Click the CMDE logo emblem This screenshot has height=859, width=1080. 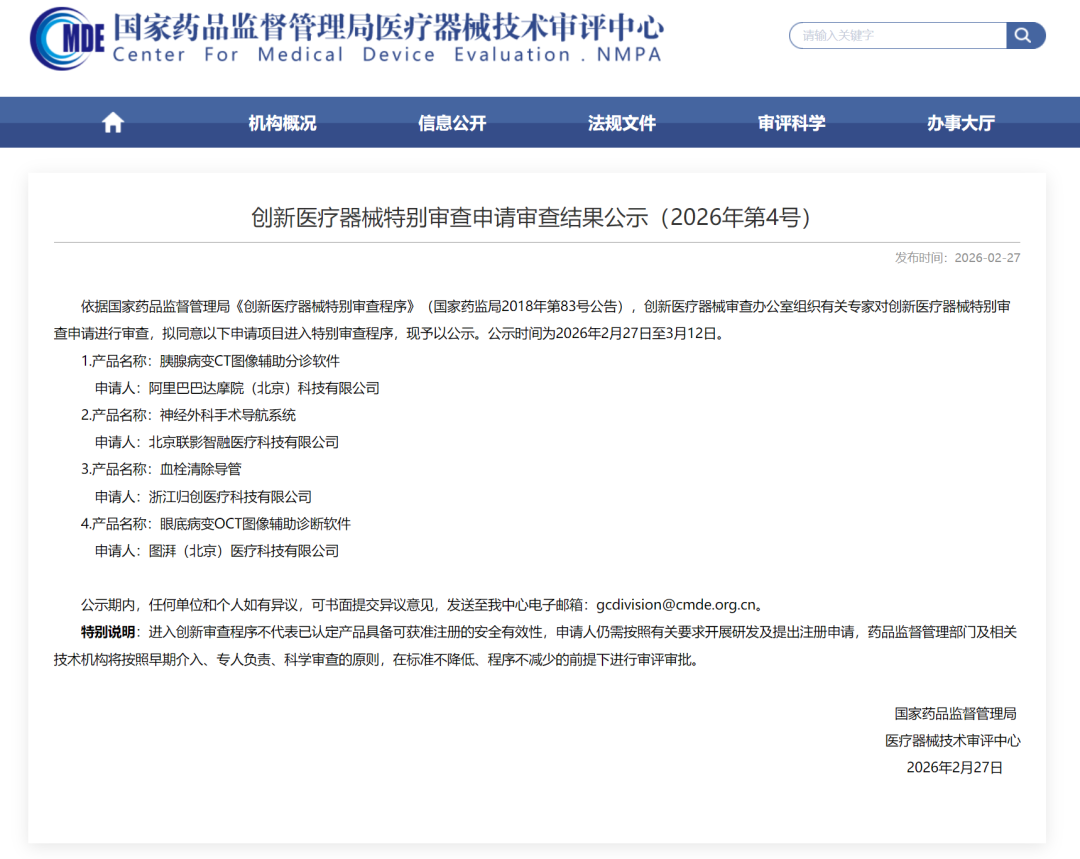tap(67, 39)
